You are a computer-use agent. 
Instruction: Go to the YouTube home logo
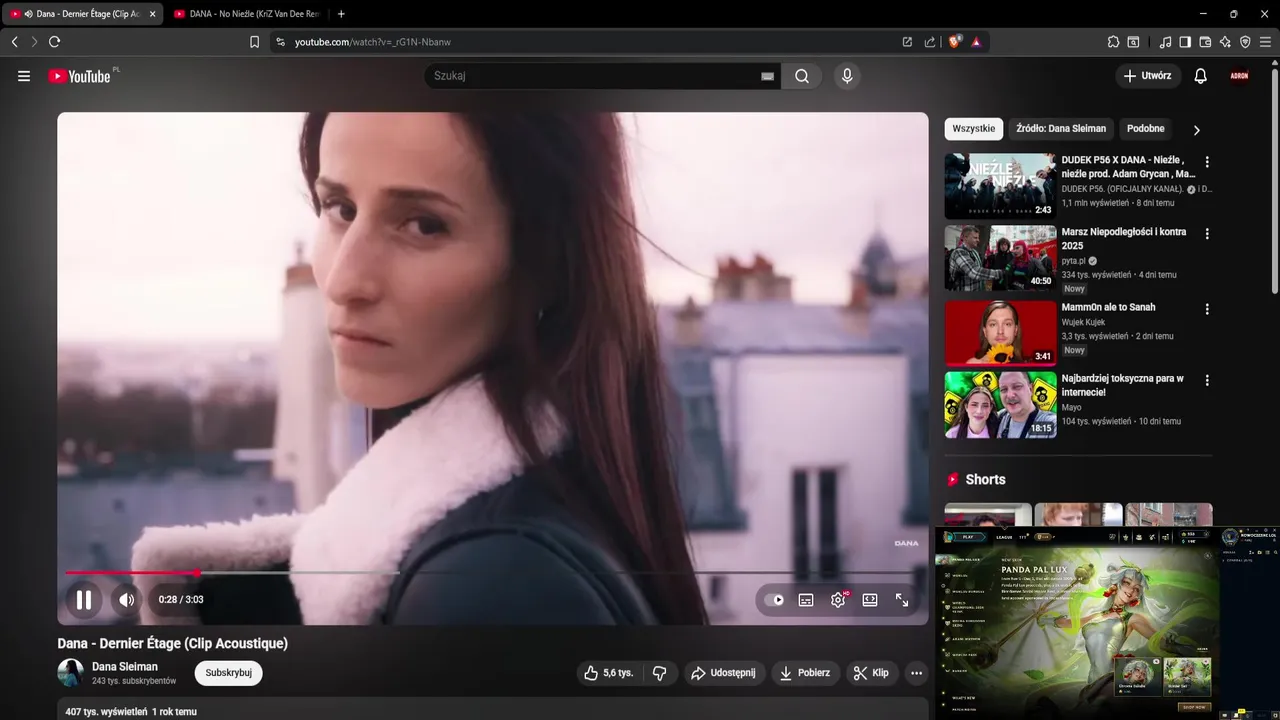pyautogui.click(x=79, y=76)
